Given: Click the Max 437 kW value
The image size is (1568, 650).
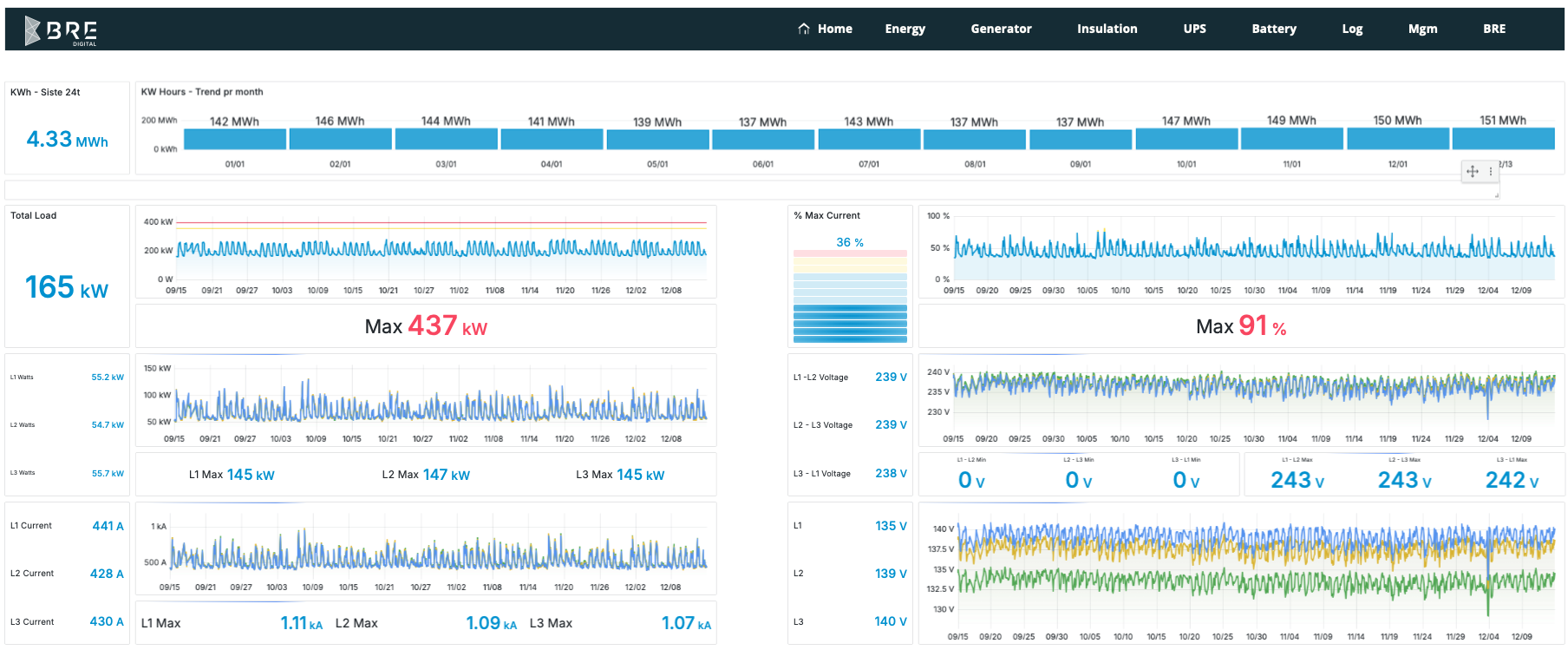Looking at the screenshot, I should pos(426,325).
